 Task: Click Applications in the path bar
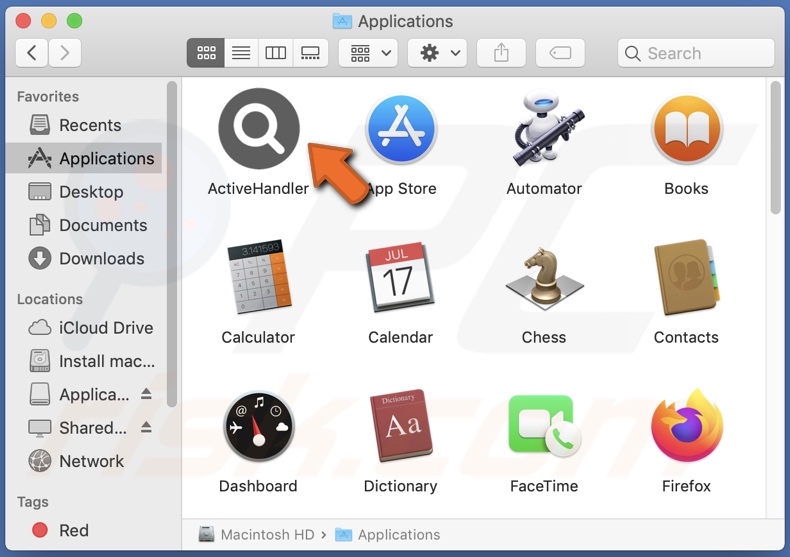point(387,534)
